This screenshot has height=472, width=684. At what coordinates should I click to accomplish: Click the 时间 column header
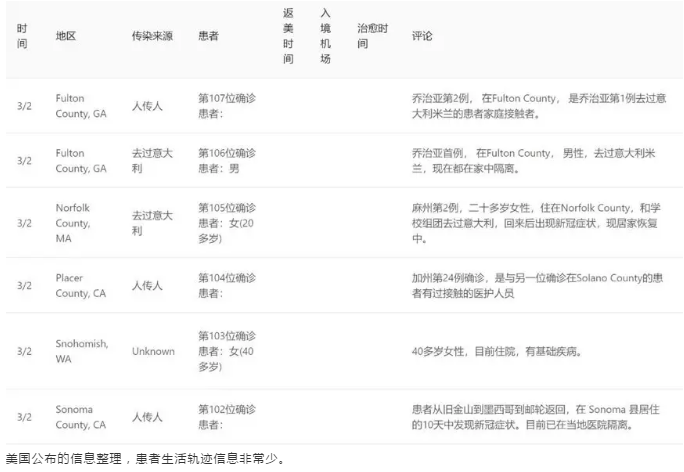[x=22, y=36]
